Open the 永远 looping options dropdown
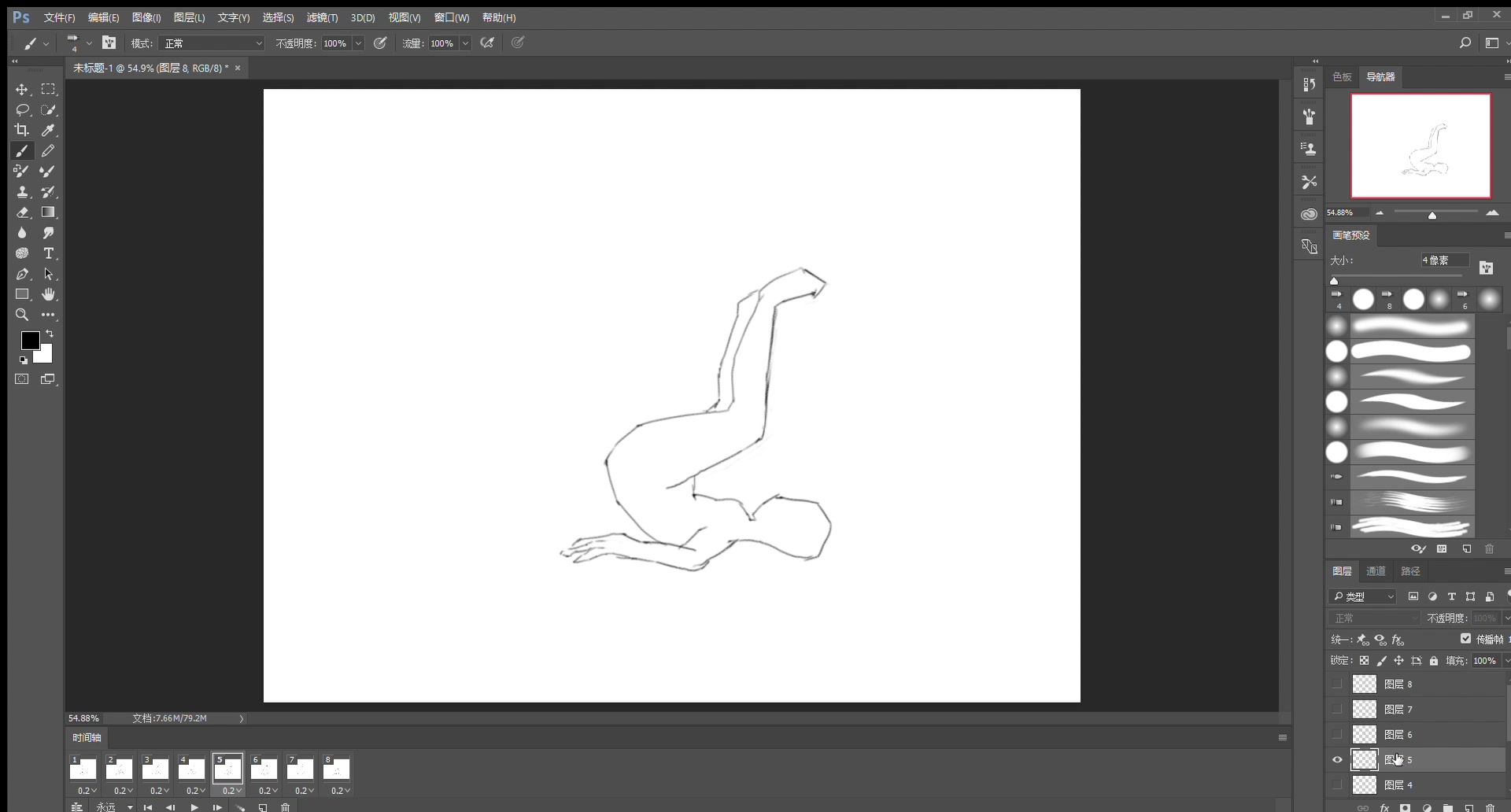 [x=115, y=807]
